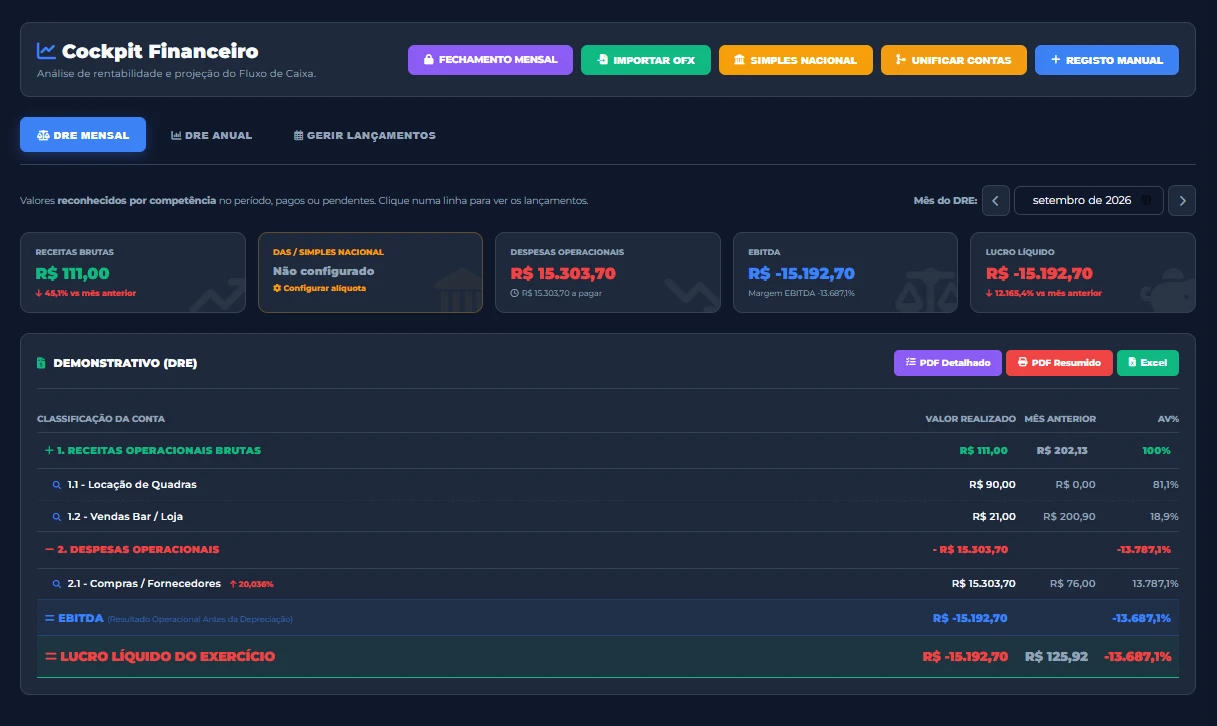Click the Excel export button
The image size is (1217, 726).
point(1148,363)
